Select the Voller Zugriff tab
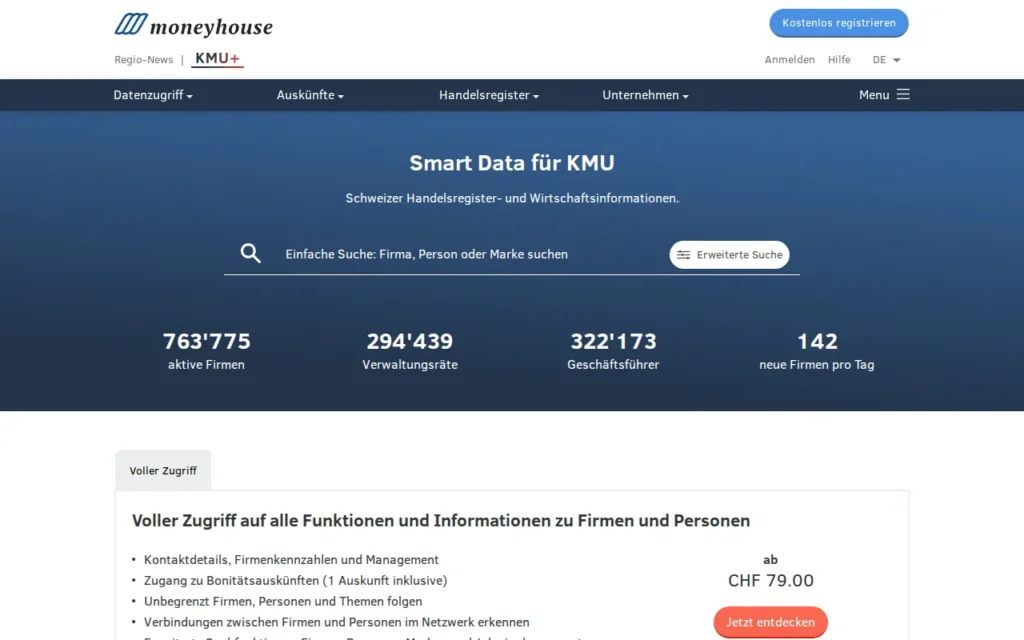 tap(163, 470)
